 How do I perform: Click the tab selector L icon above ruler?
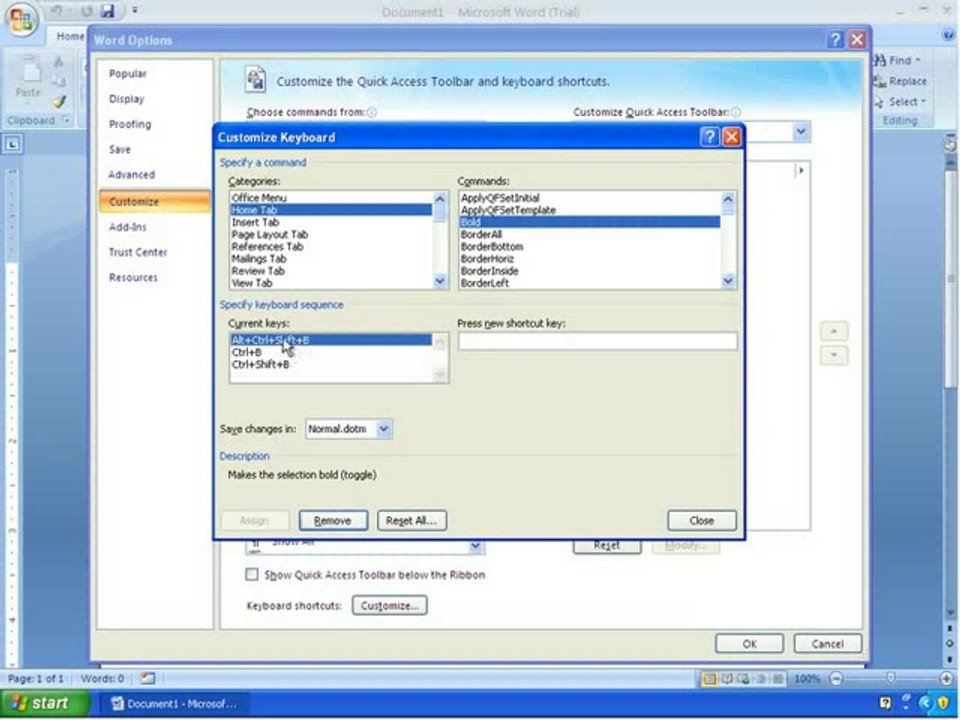(x=13, y=144)
